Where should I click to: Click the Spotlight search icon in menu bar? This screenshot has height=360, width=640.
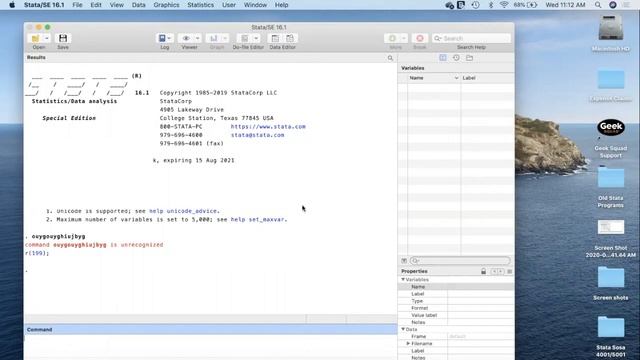598,5
